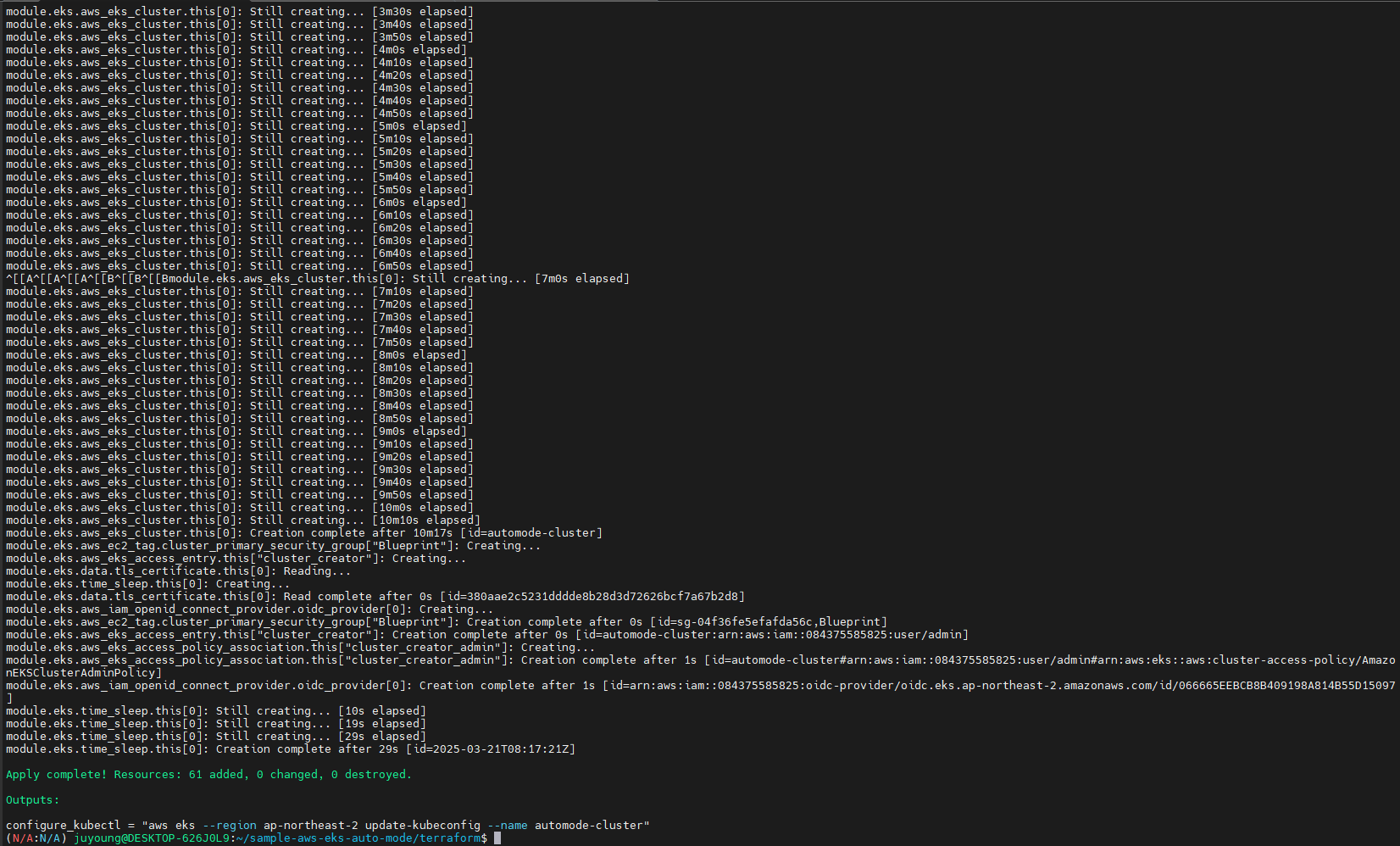Screen dimensions: 1400x846
Task: Click the access_entry cluster_creator "Creating..." line
Action: point(236,558)
